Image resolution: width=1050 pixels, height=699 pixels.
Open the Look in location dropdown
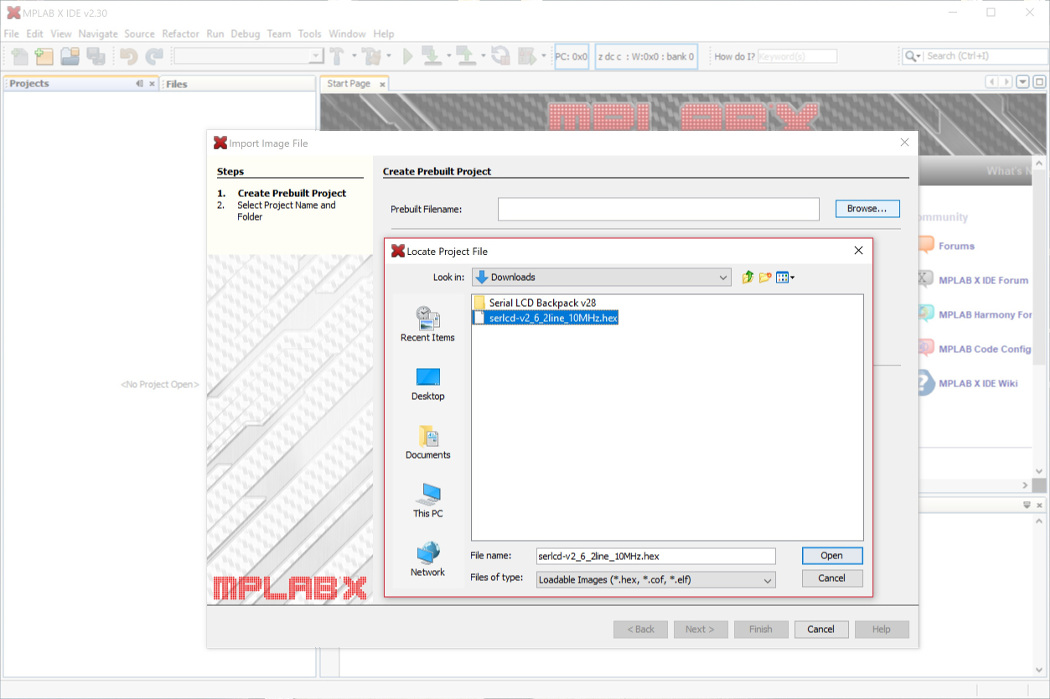click(x=723, y=277)
